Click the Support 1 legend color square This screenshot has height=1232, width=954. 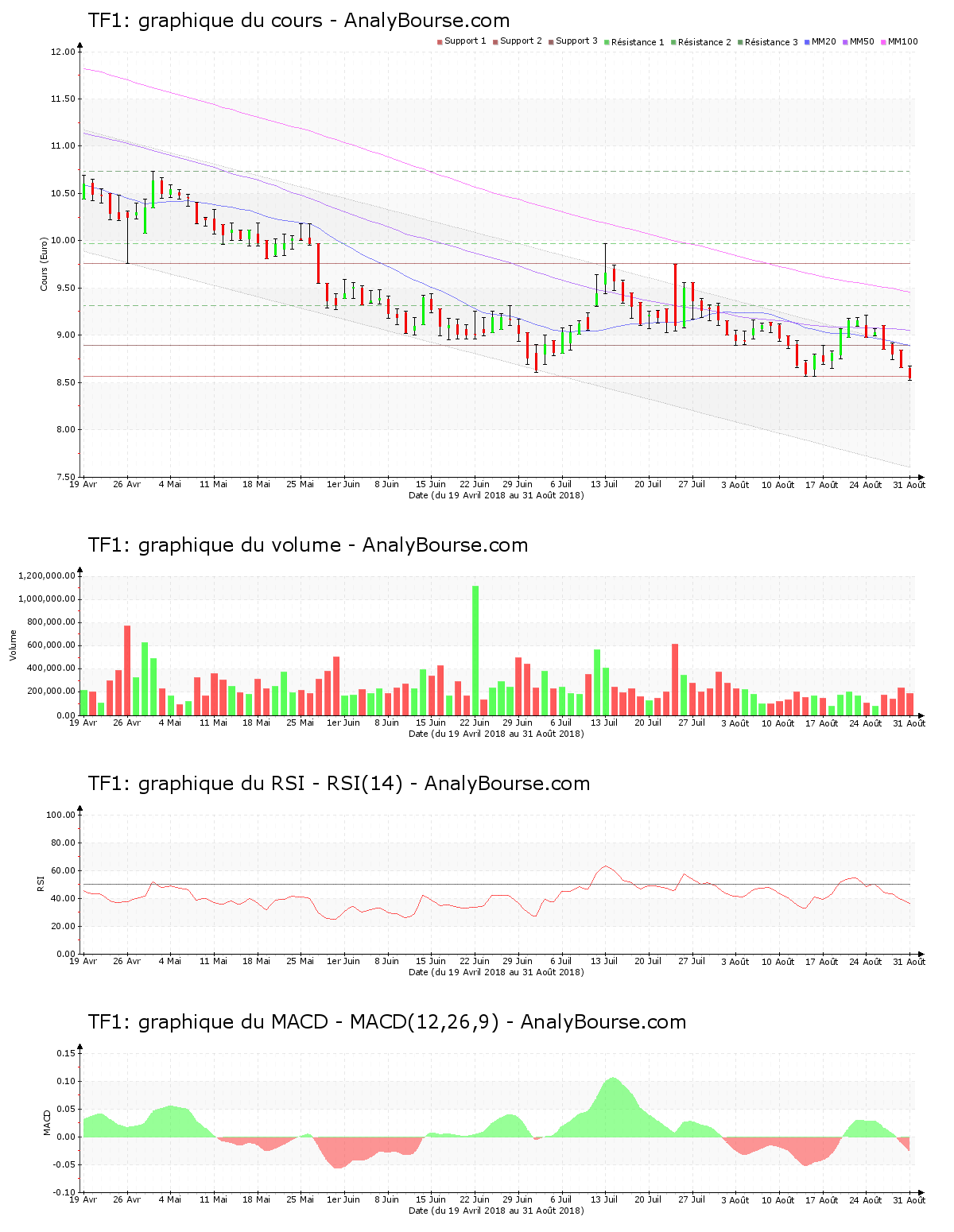pyautogui.click(x=440, y=41)
